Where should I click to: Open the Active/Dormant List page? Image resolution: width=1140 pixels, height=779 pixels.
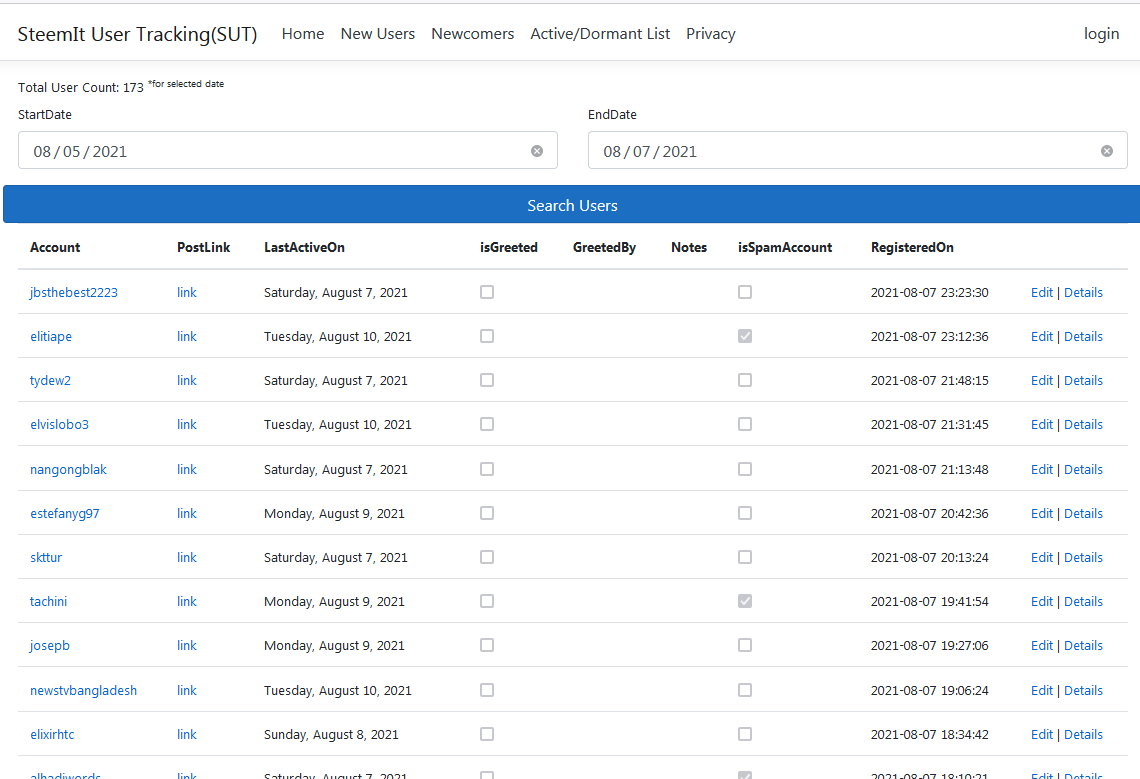point(600,33)
